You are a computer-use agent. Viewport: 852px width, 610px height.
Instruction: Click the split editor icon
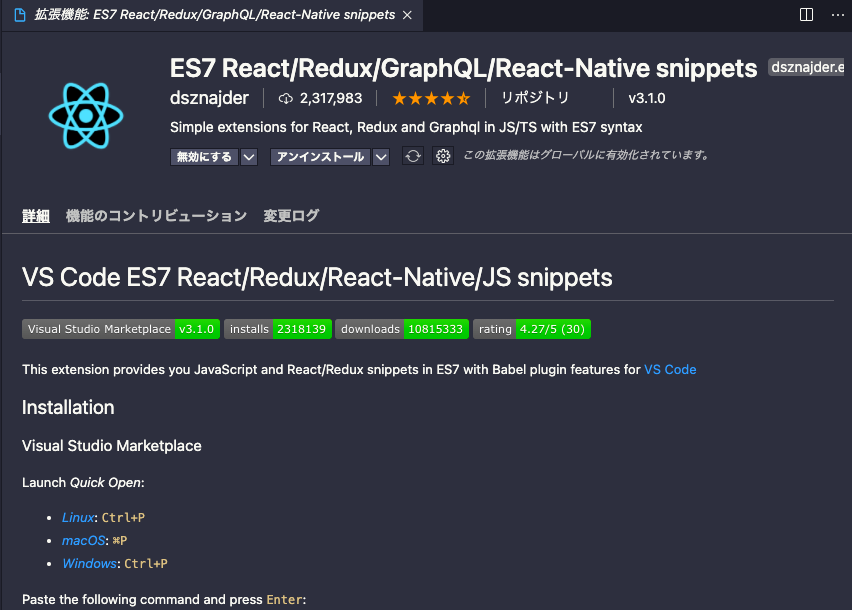(806, 15)
